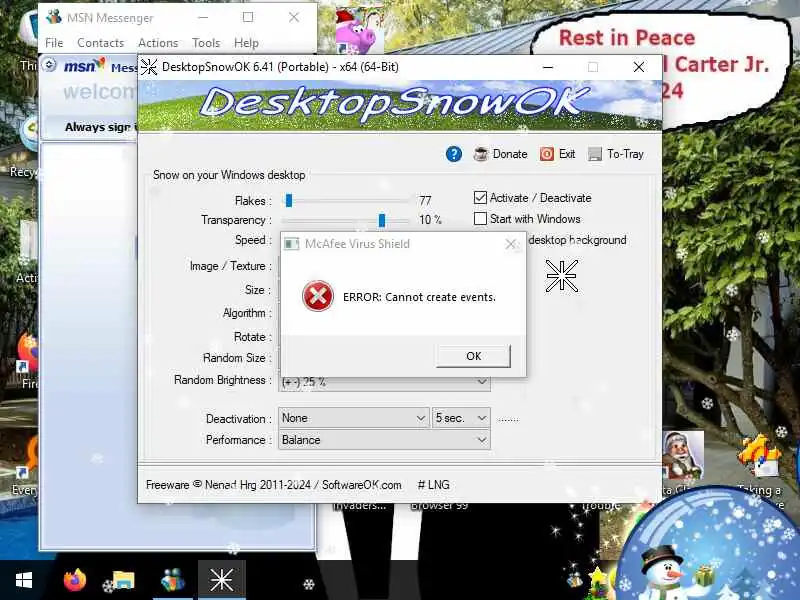Click the # LNG language link

433,485
